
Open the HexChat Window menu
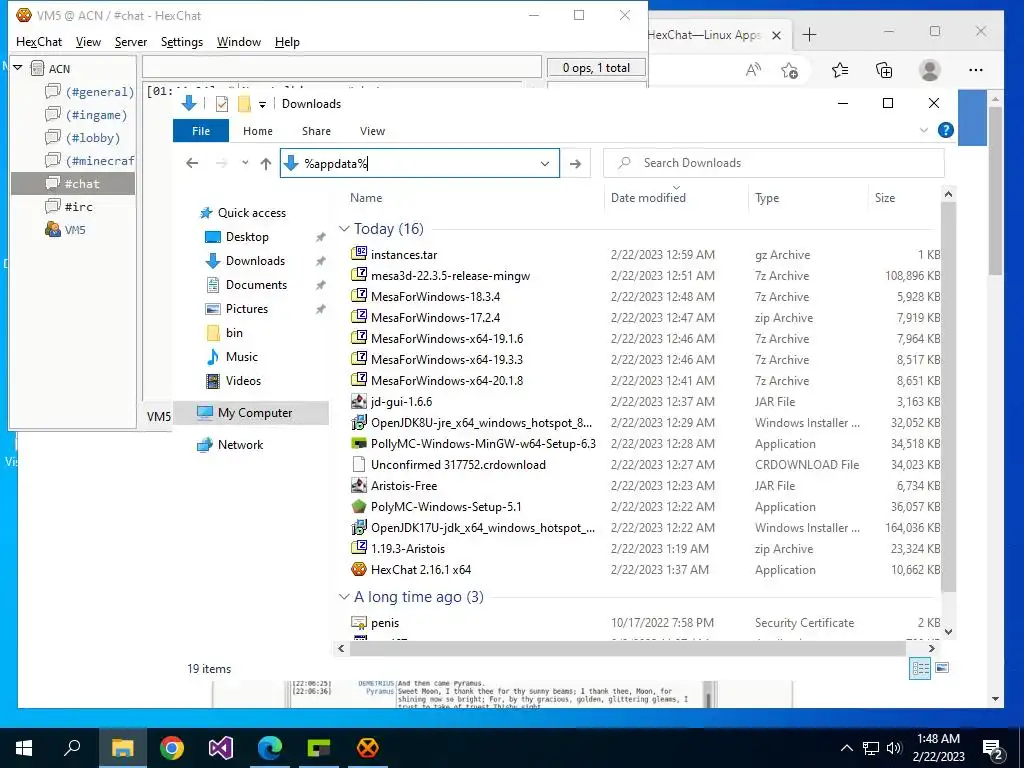pos(238,42)
